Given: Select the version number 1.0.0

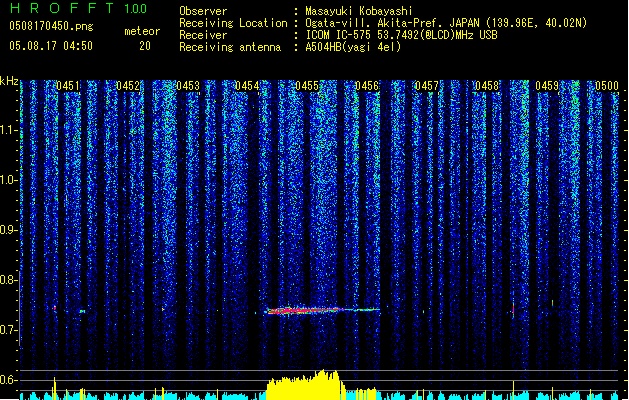Looking at the screenshot, I should pos(136,8).
